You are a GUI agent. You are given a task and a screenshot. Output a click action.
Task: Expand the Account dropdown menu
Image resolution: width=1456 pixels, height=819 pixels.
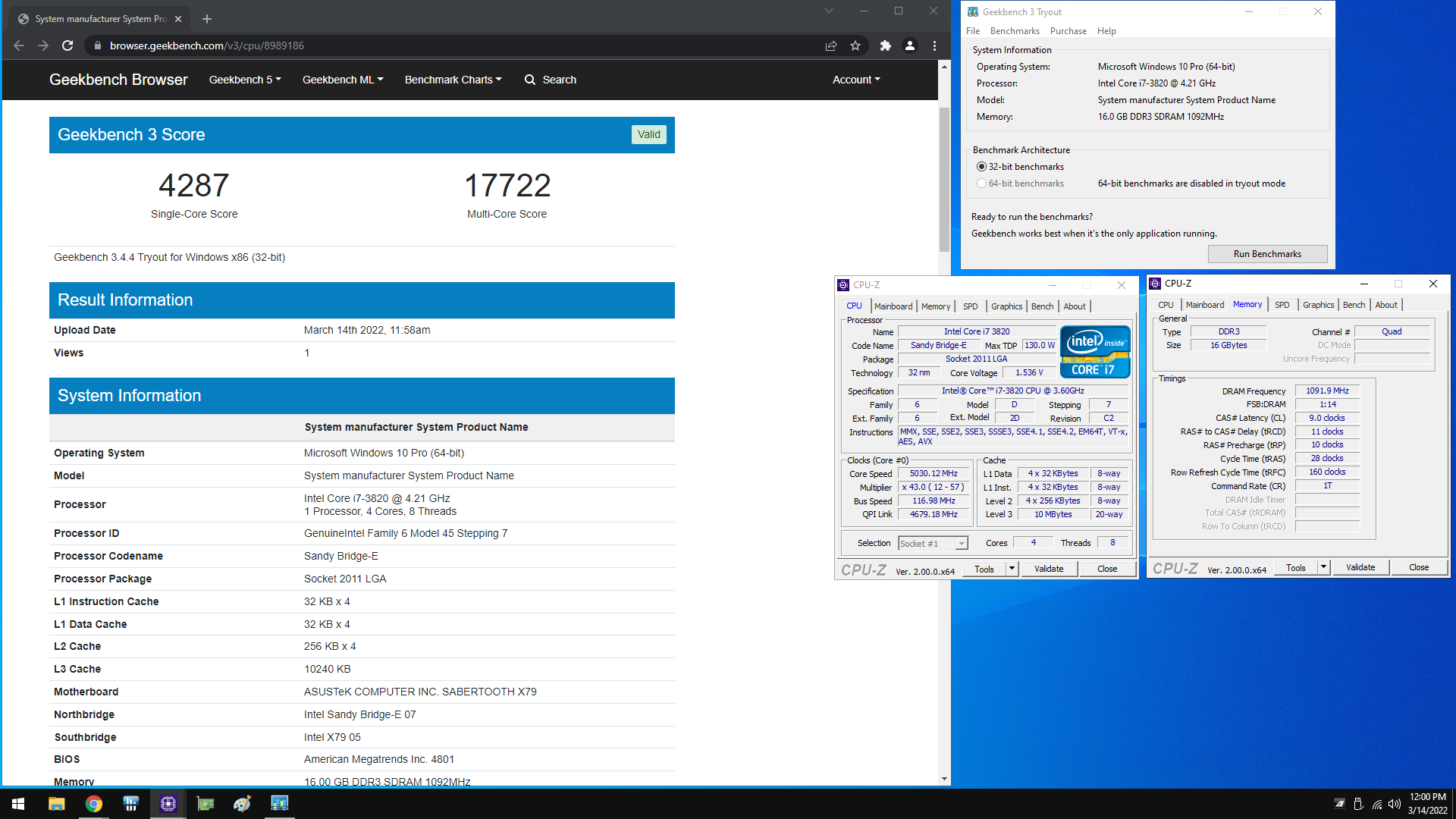856,80
